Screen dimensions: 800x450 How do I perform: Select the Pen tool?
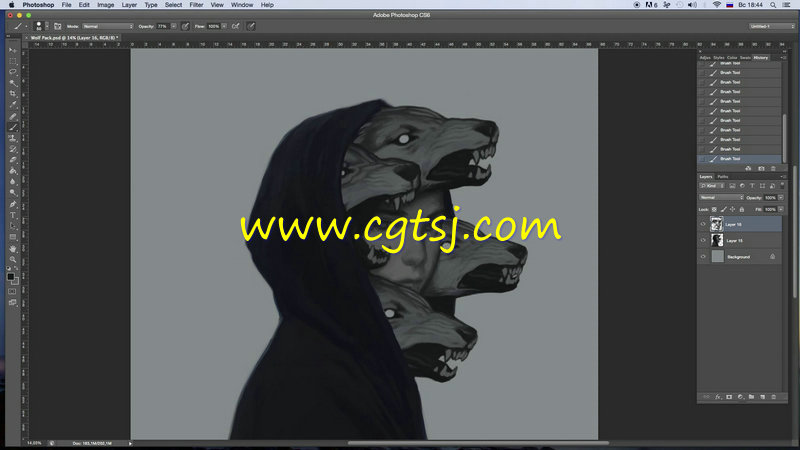tap(13, 204)
